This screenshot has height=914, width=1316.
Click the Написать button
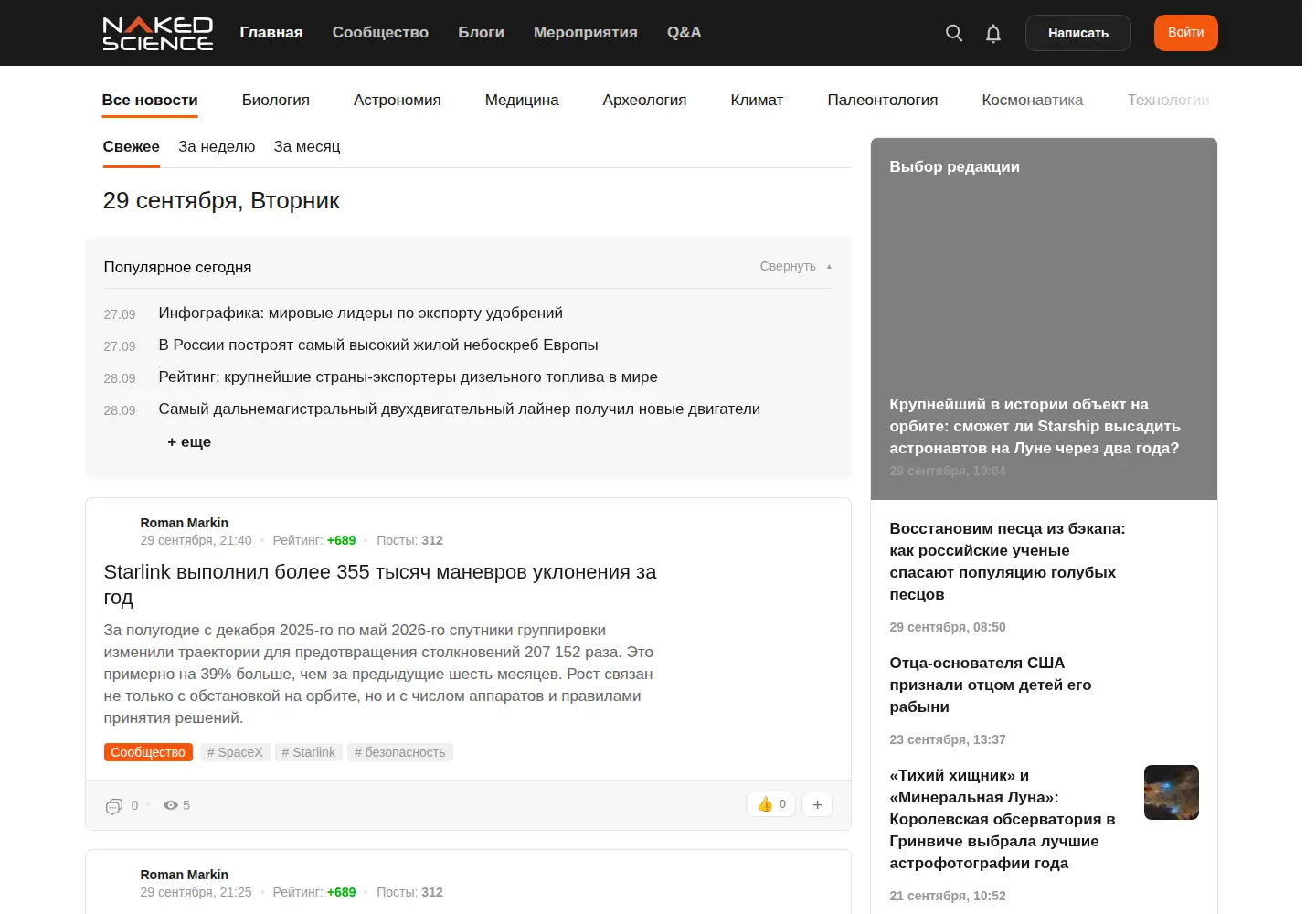click(x=1078, y=33)
